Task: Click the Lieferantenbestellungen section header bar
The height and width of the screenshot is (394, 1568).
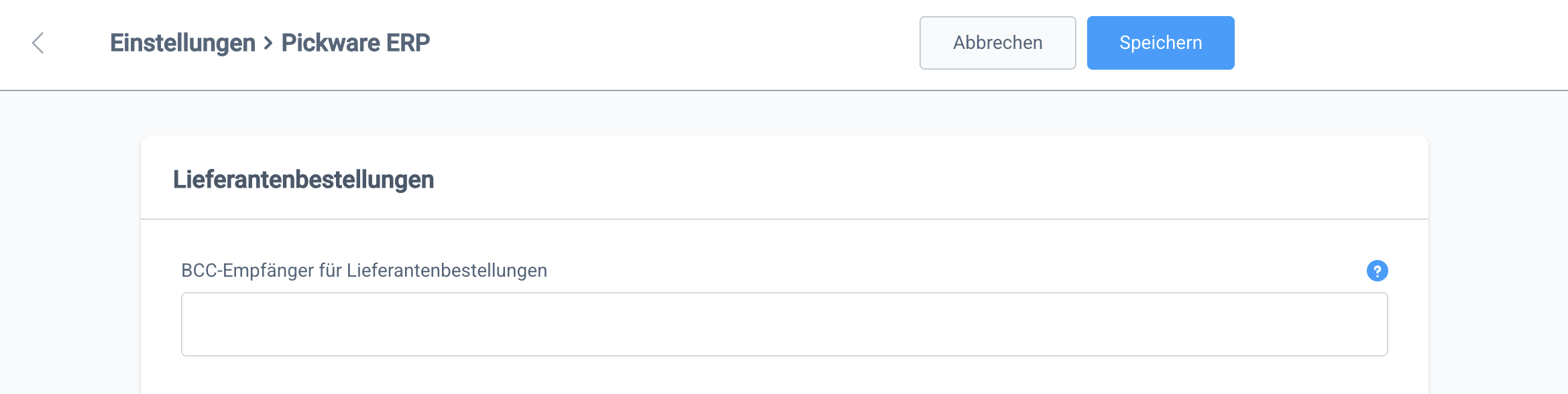Action: point(784,179)
